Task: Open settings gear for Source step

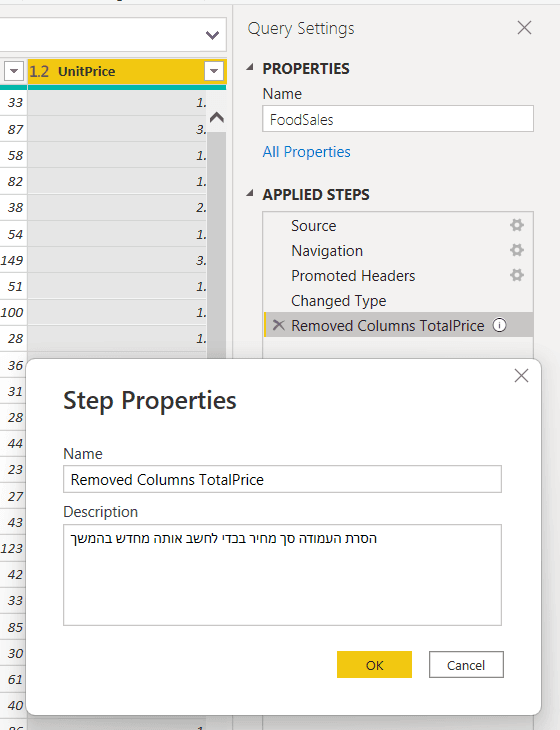Action: point(517,225)
